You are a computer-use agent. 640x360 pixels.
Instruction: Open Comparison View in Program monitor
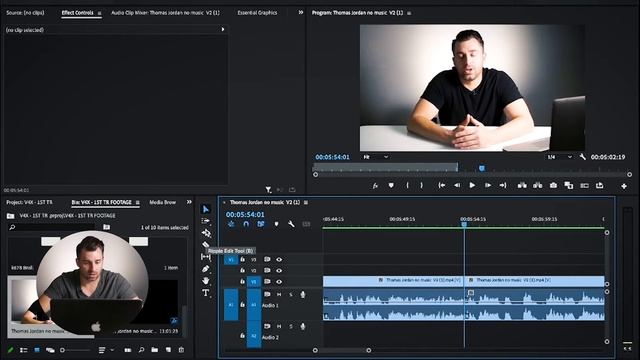pyautogui.click(x=569, y=185)
